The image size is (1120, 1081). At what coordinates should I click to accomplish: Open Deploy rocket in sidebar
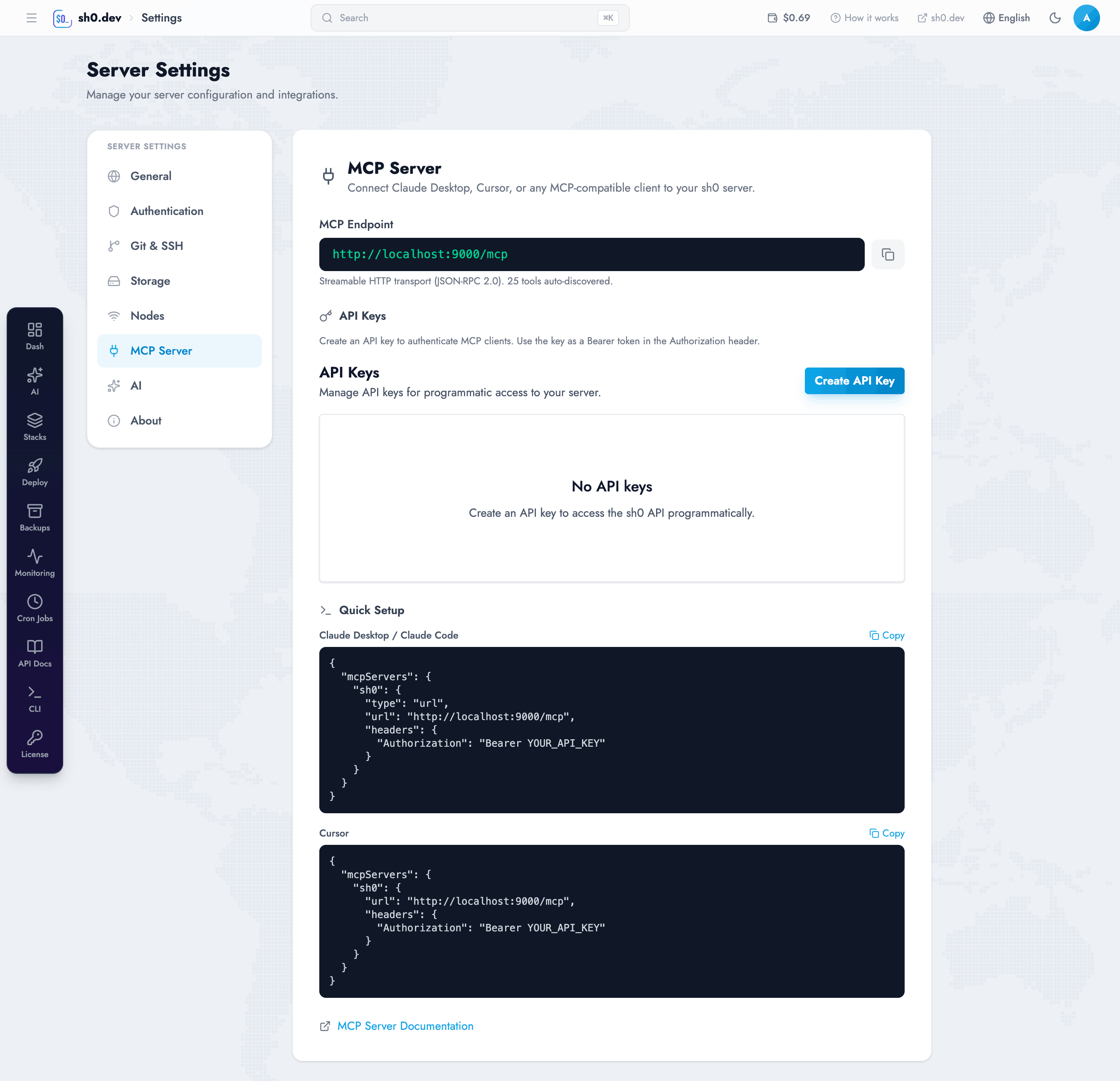tap(35, 472)
